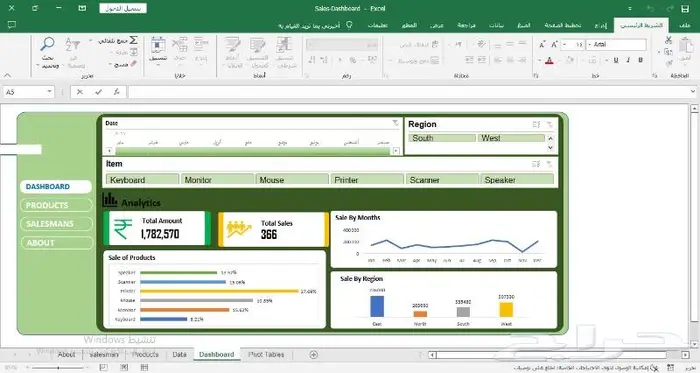Open the ABOUT navigation button
The height and width of the screenshot is (373, 700).
coord(56,243)
